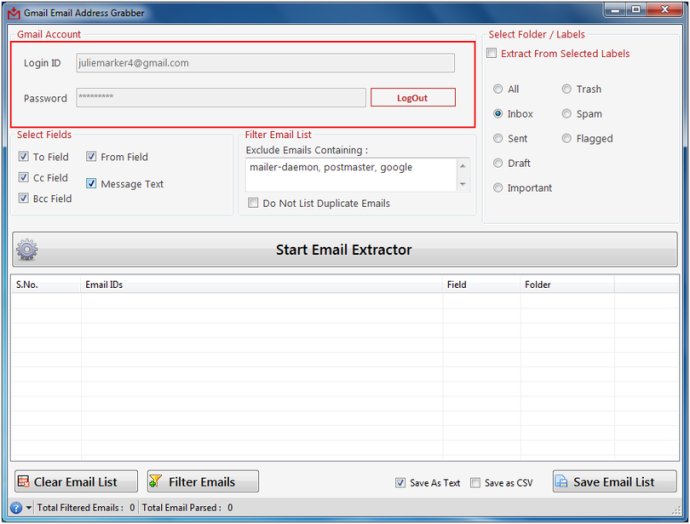Click the Save Email List button
690x524 pixels.
pyautogui.click(x=615, y=482)
